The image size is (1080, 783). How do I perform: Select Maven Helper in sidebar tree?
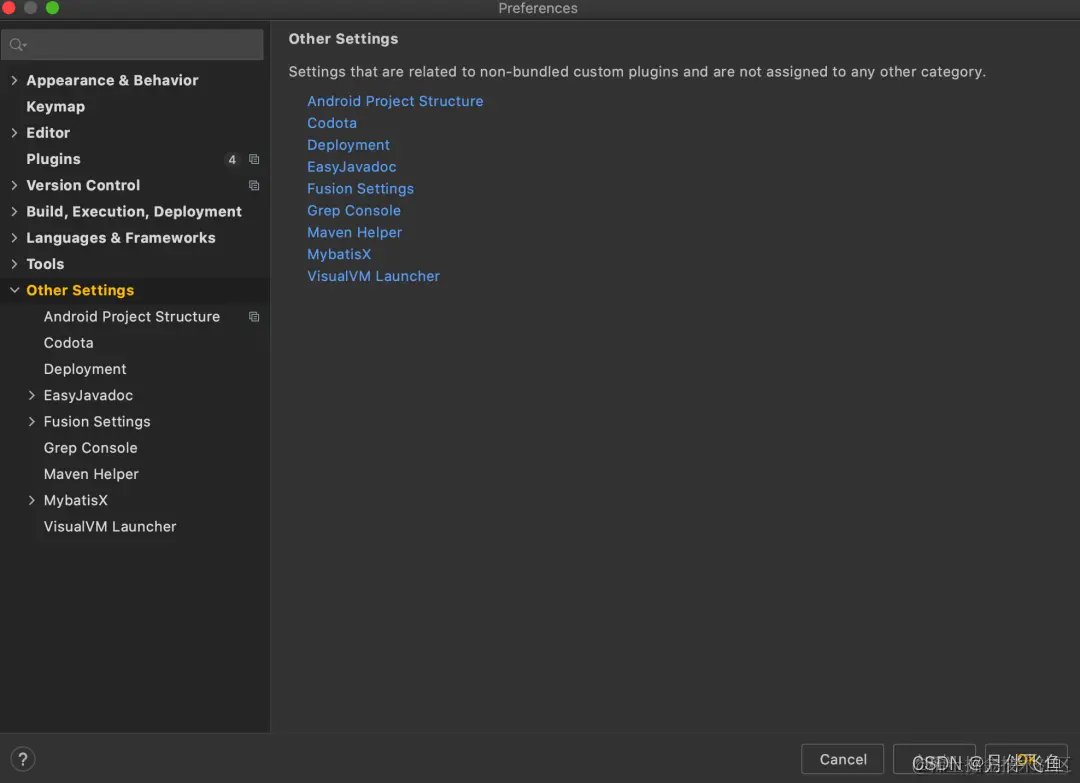coord(91,474)
